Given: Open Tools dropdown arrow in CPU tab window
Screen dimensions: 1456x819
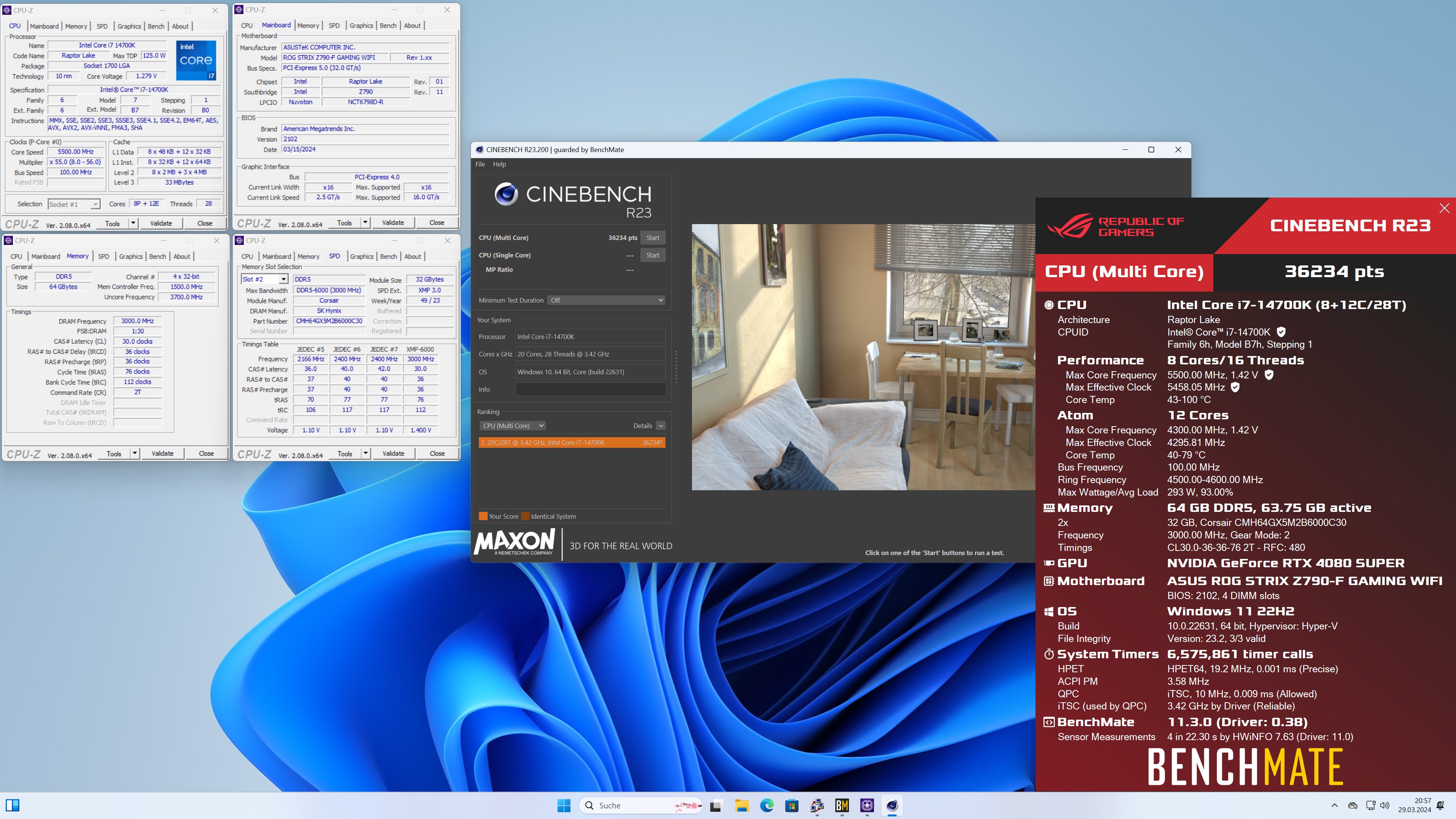Looking at the screenshot, I should pos(133,223).
